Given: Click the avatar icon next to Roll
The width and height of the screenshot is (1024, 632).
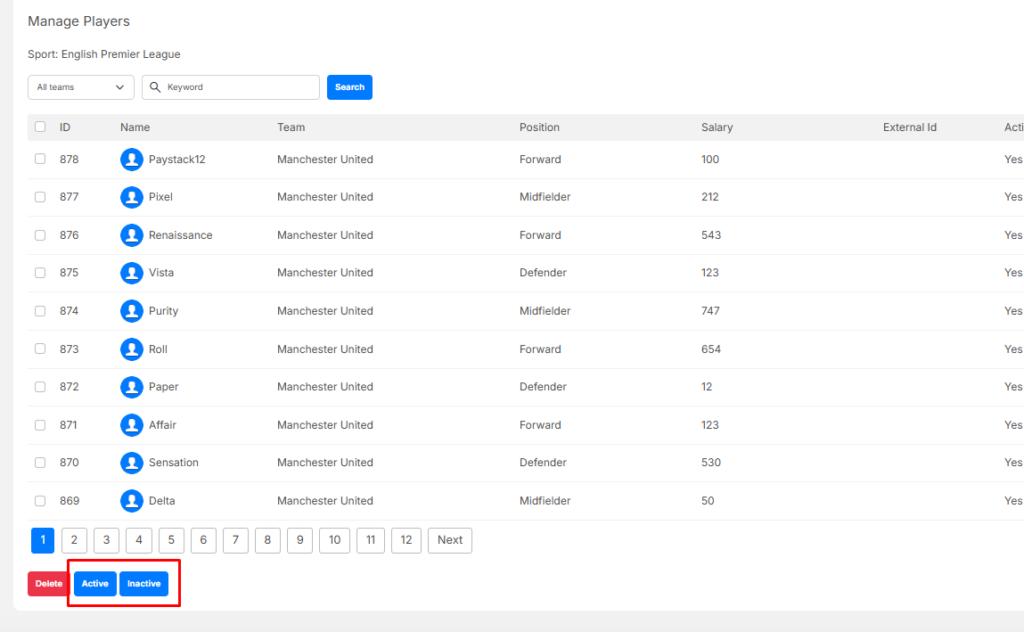Looking at the screenshot, I should click(x=131, y=349).
